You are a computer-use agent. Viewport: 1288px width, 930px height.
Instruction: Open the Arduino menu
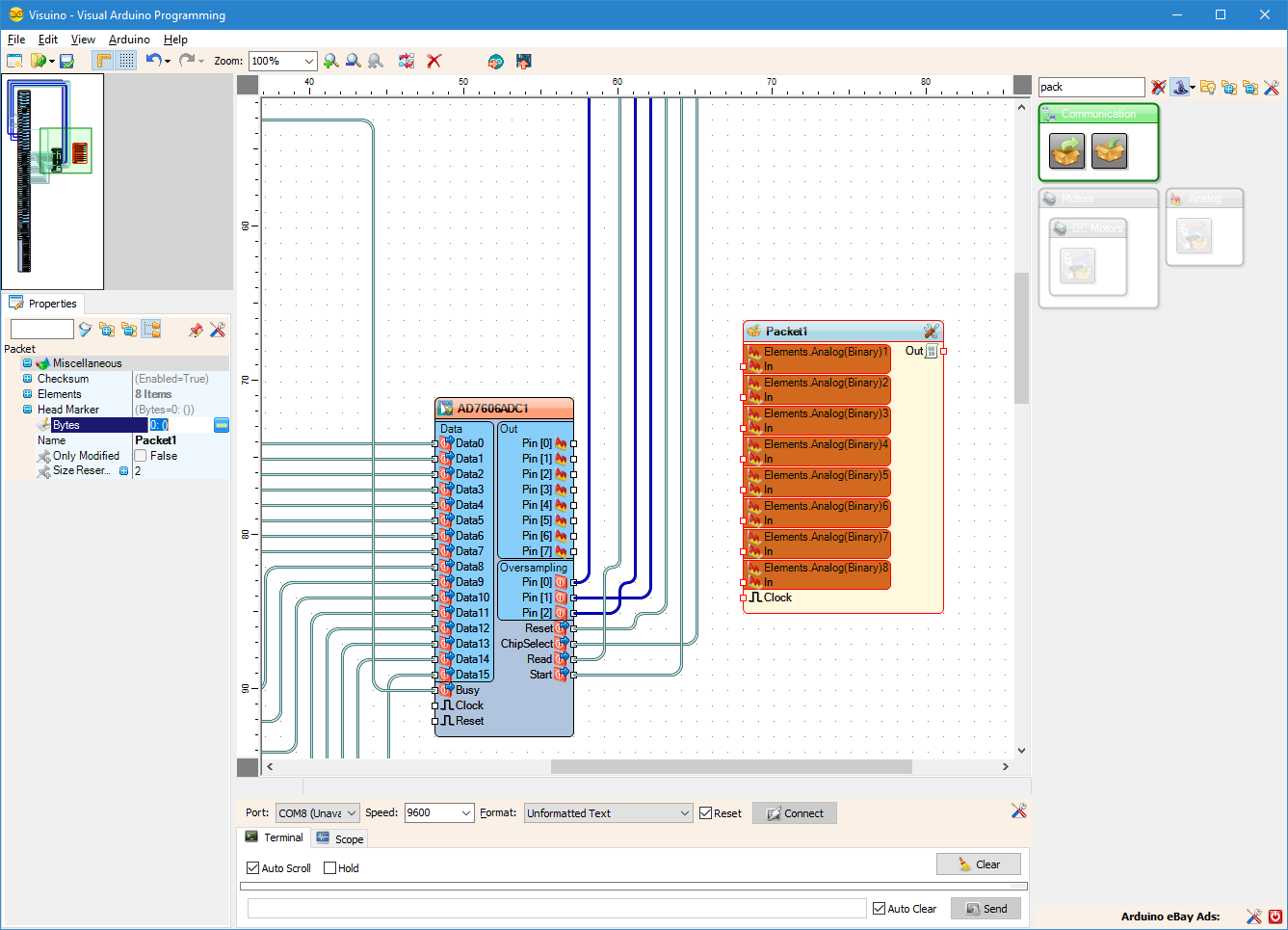tap(129, 40)
